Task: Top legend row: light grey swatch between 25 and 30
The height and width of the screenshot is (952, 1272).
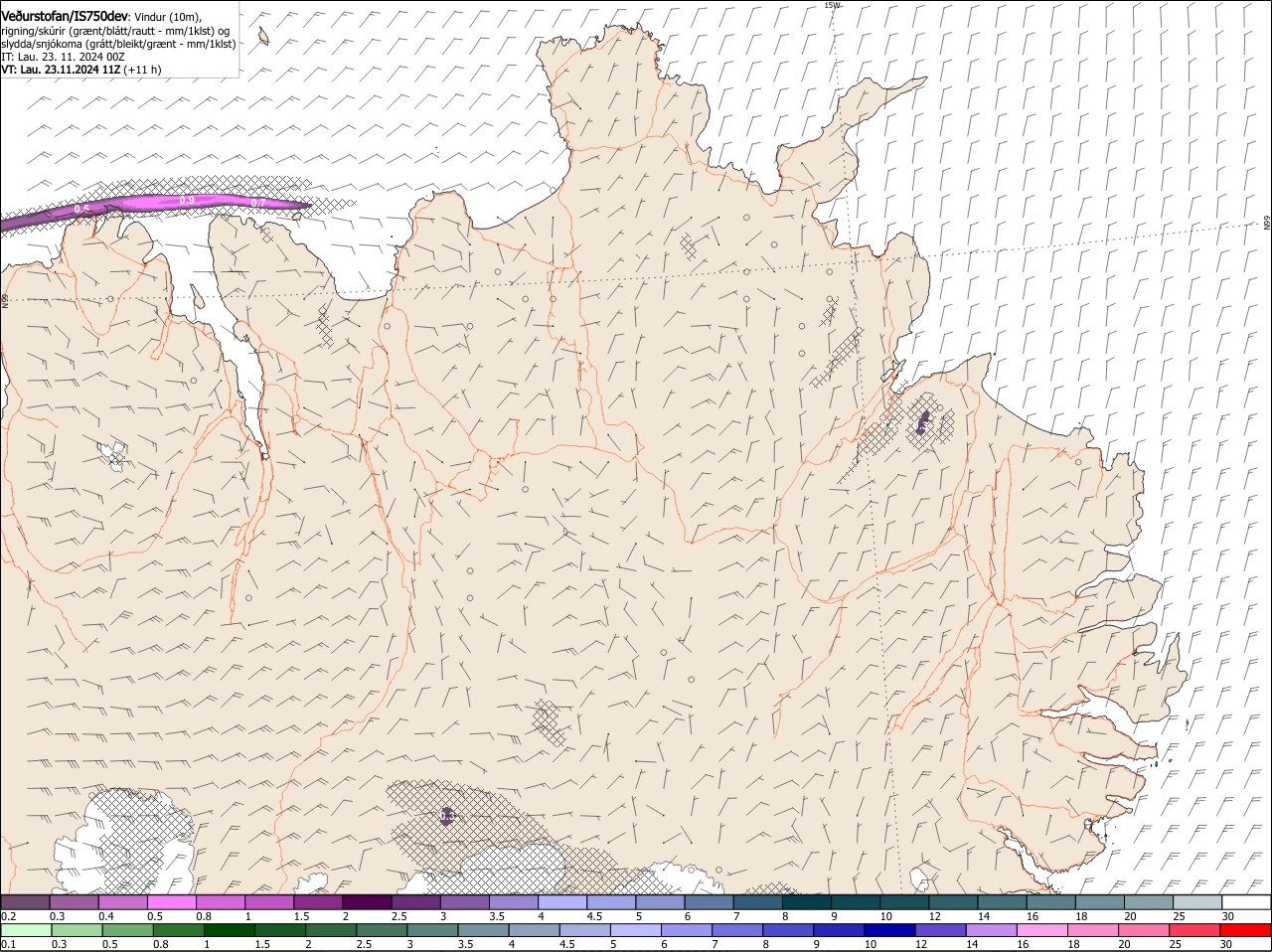Action: tap(1197, 901)
